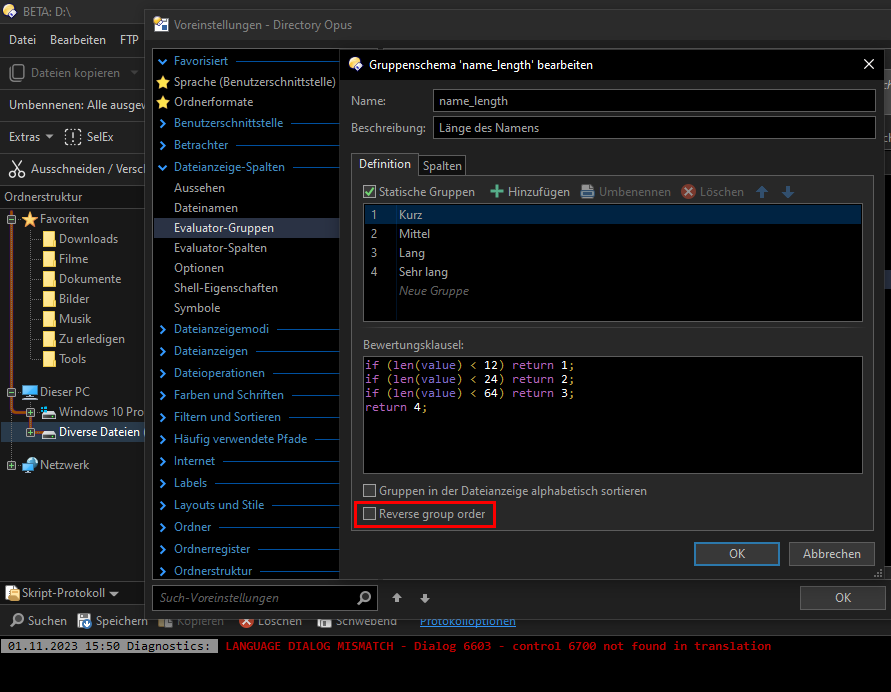891x692 pixels.
Task: Click the Favoriten star icon in tree
Action: (x=30, y=219)
